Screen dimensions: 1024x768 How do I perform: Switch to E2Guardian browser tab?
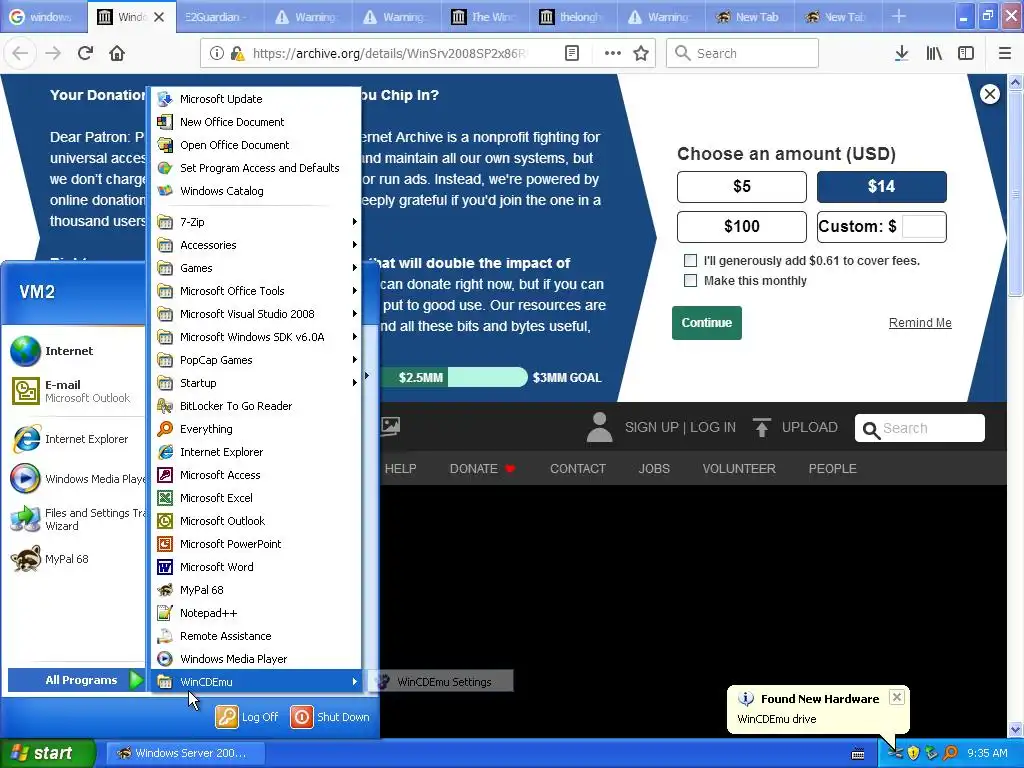pyautogui.click(x=220, y=17)
